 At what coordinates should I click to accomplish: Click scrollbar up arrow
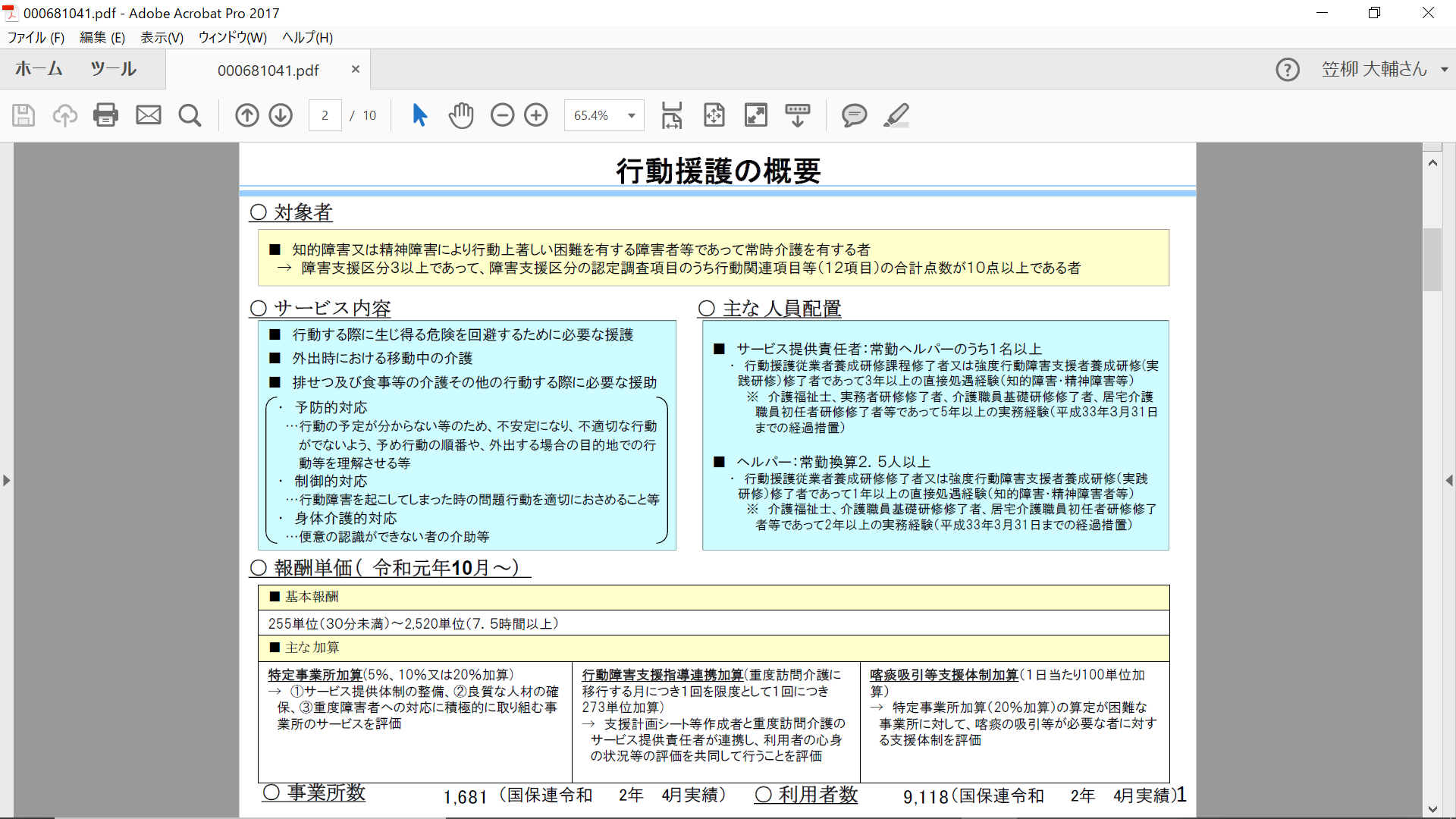click(x=1432, y=162)
